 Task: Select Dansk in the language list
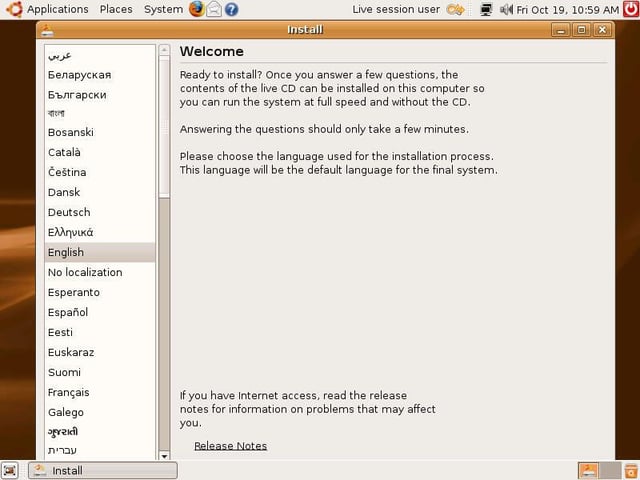point(100,192)
